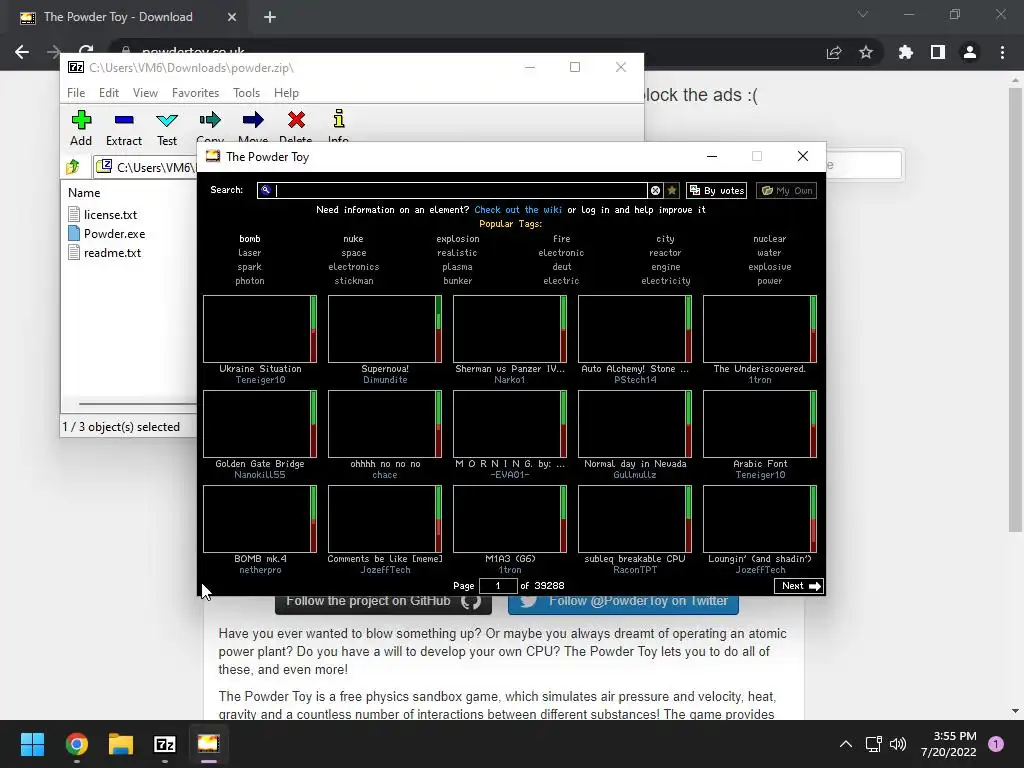Select the city tag
1024x768 pixels.
tap(665, 239)
